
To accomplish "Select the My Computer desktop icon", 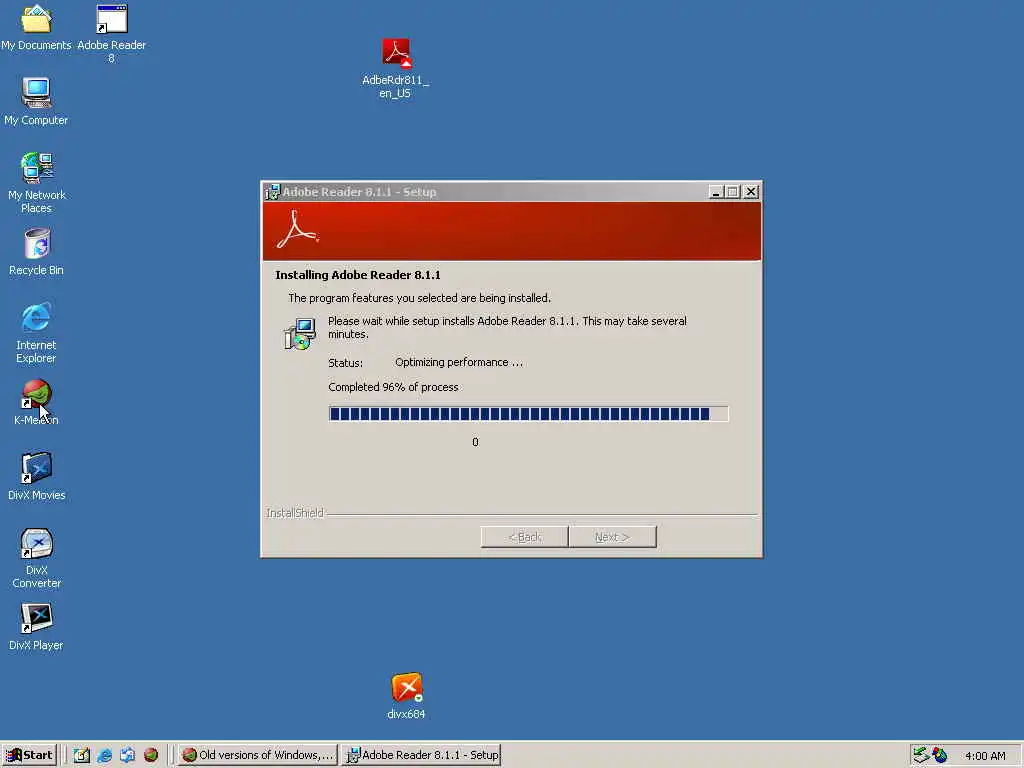I will [36, 101].
